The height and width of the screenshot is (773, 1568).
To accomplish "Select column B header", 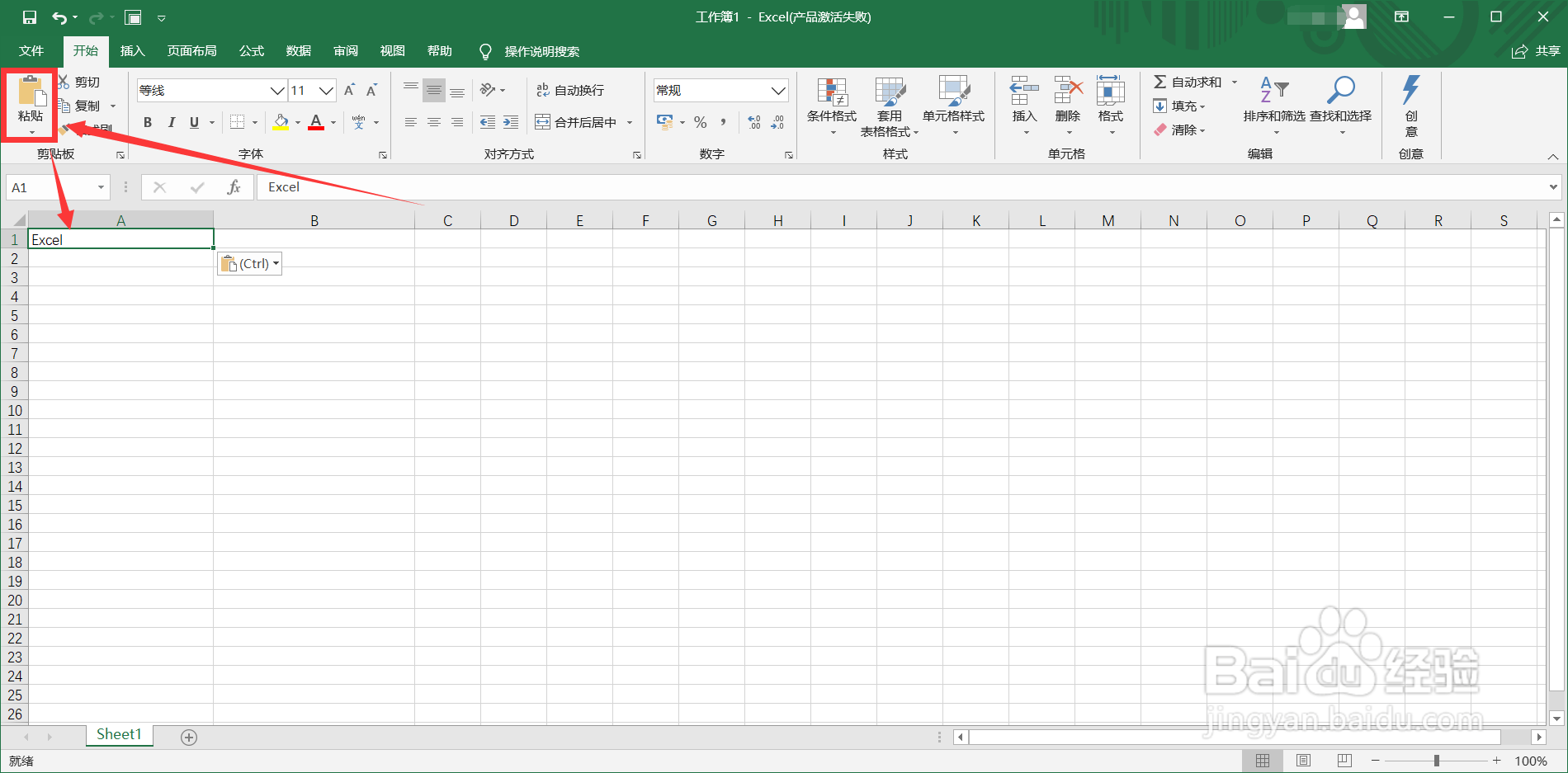I will point(314,220).
